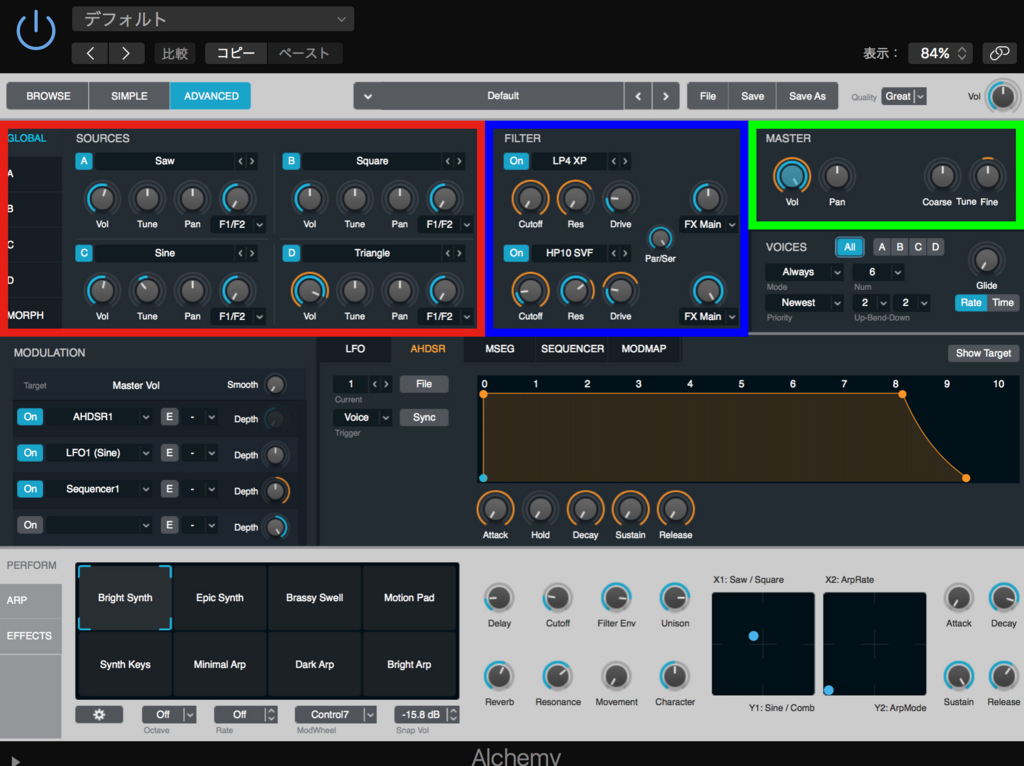Click the Unison perform knob

click(x=675, y=598)
